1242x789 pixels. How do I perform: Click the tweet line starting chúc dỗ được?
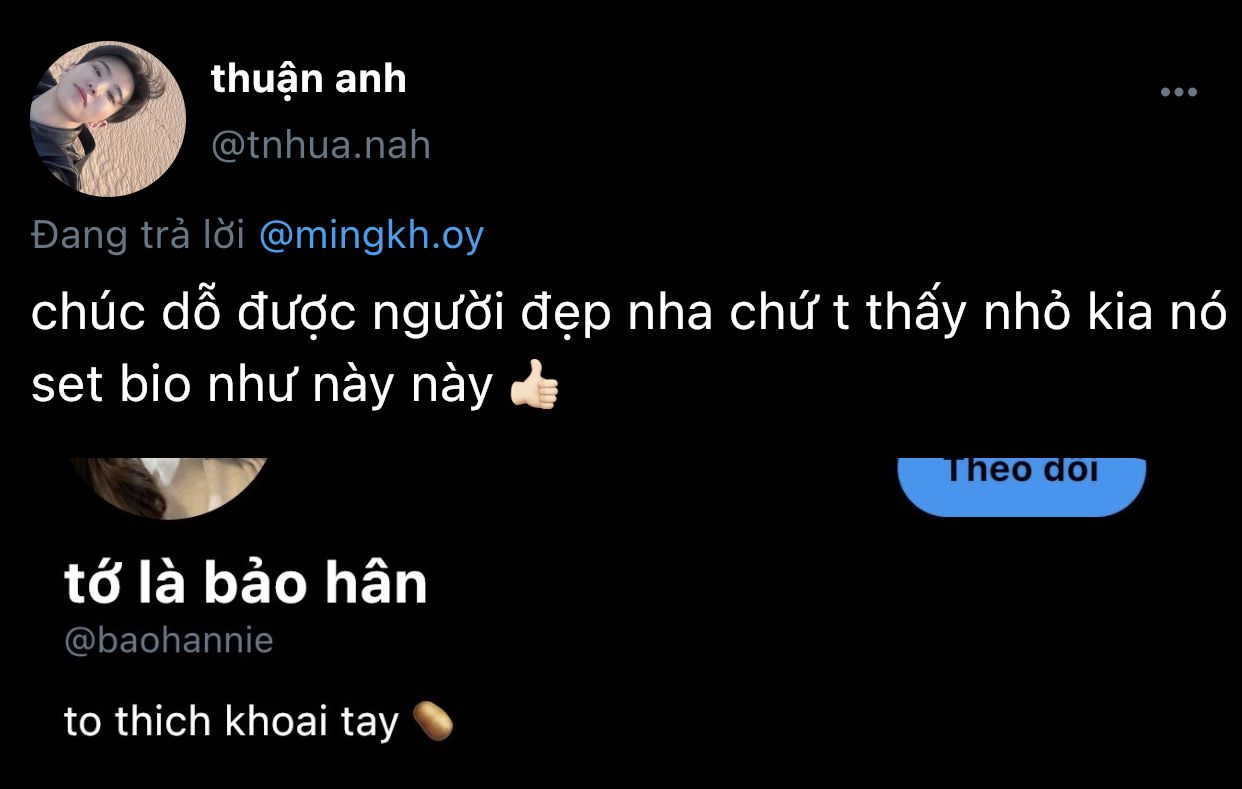[x=628, y=315]
